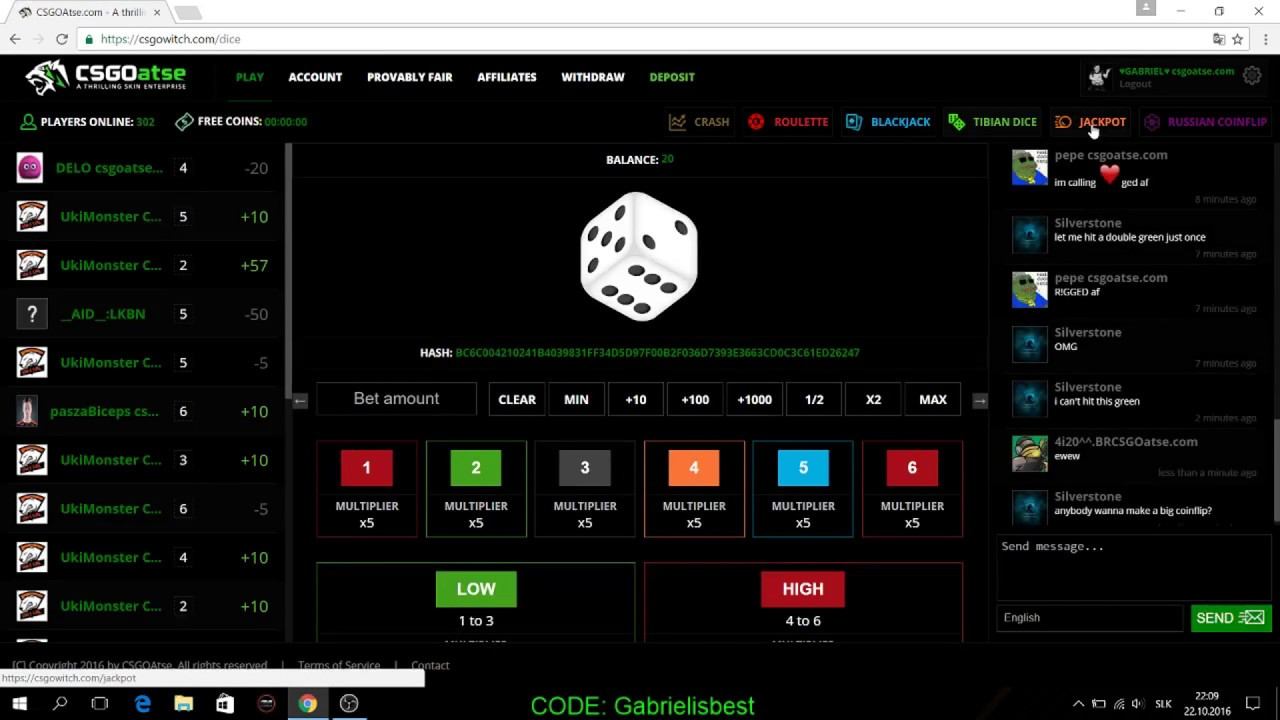This screenshot has width=1280, height=720.
Task: Open the PLAY menu item
Action: 250,77
